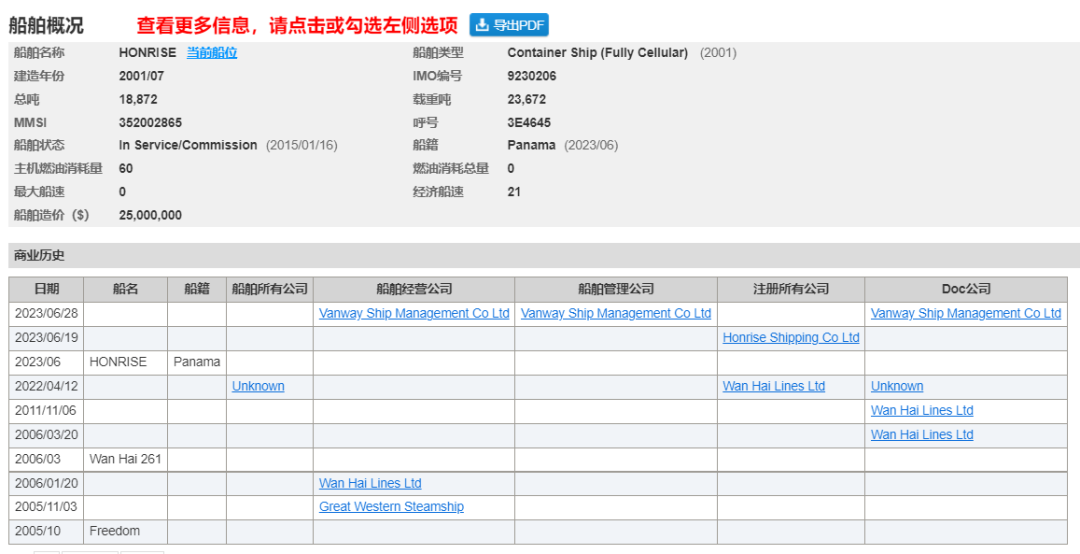Screen dimensions: 1080x554
Task: Select the Panama flag value beside 船籍
Action: (x=531, y=145)
